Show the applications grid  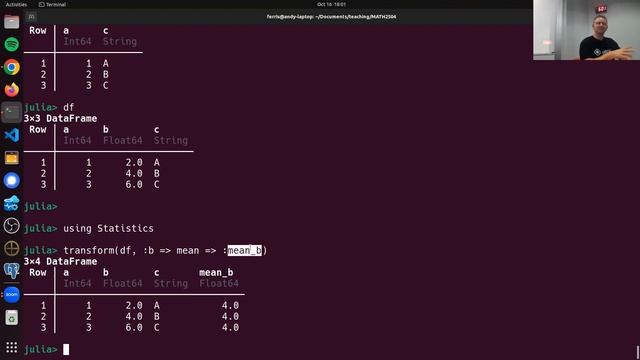[x=11, y=347]
